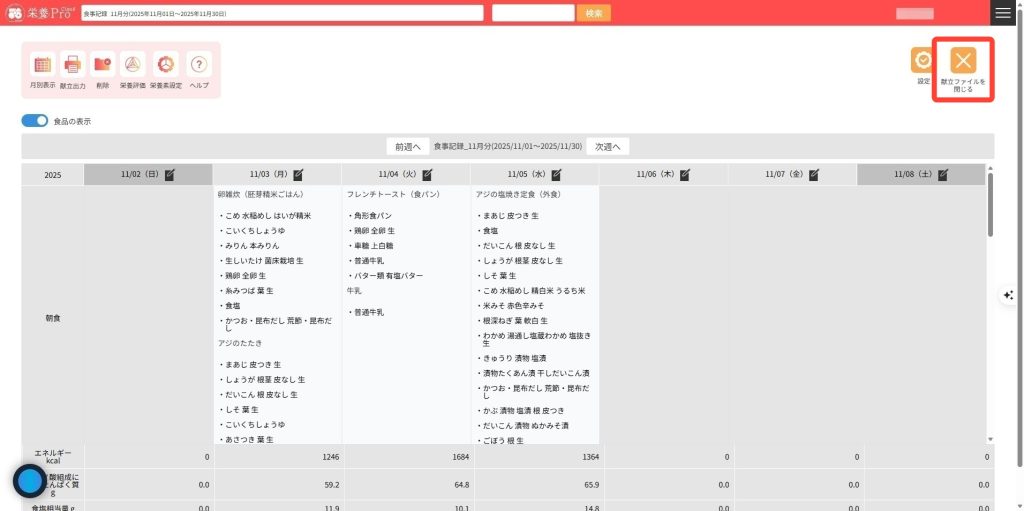Image resolution: width=1024 pixels, height=511 pixels.
Task: Click the edit icon for 11/05 (水)
Action: point(556,174)
